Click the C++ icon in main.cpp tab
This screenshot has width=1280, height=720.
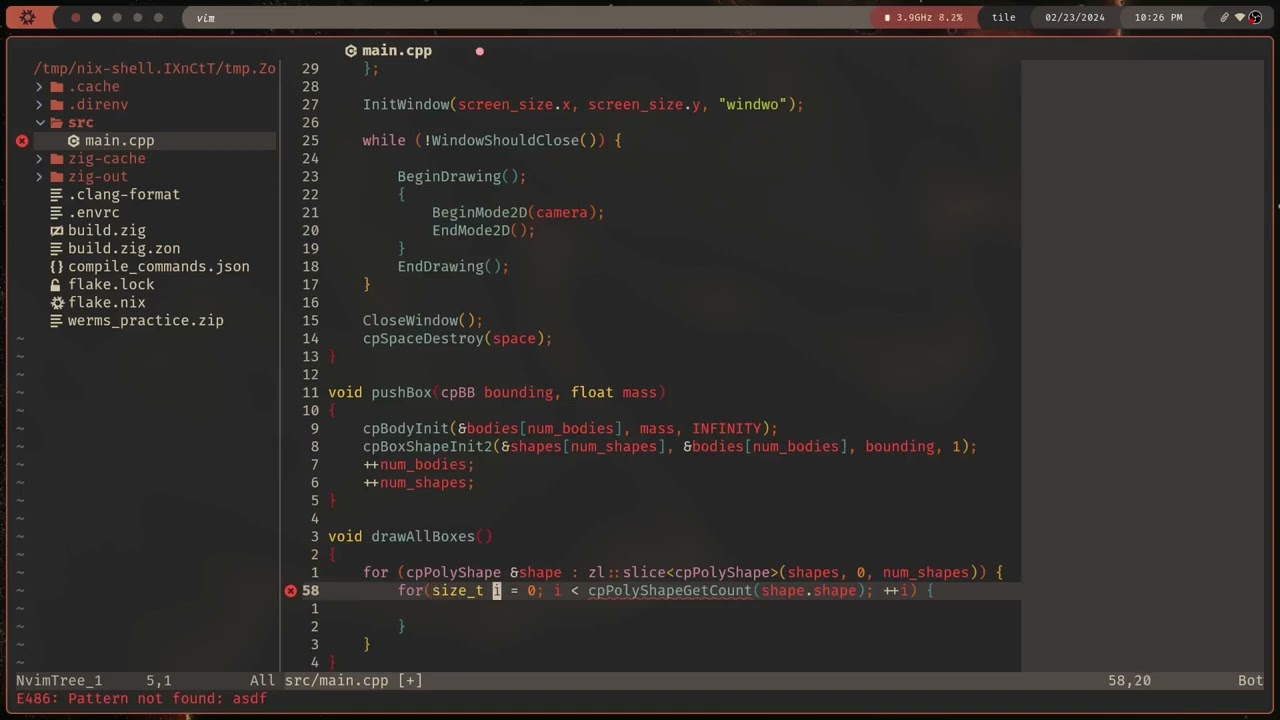[351, 51]
